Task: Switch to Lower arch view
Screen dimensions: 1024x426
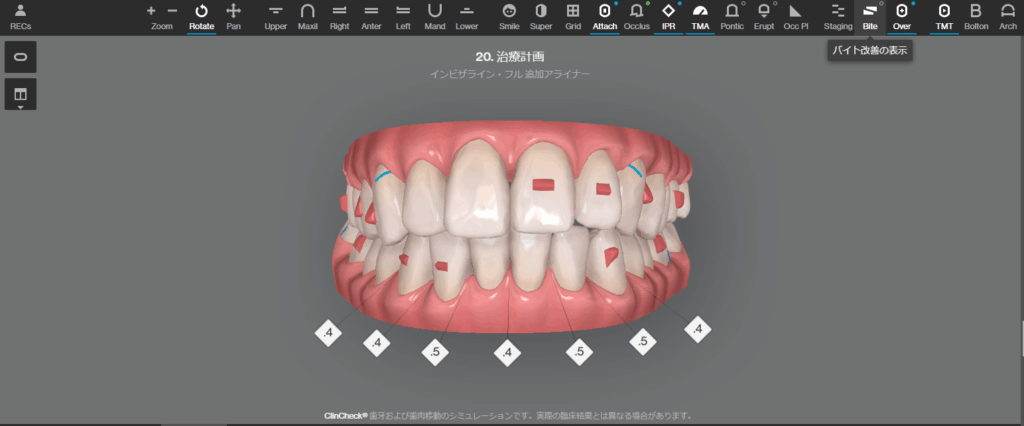Action: click(467, 17)
